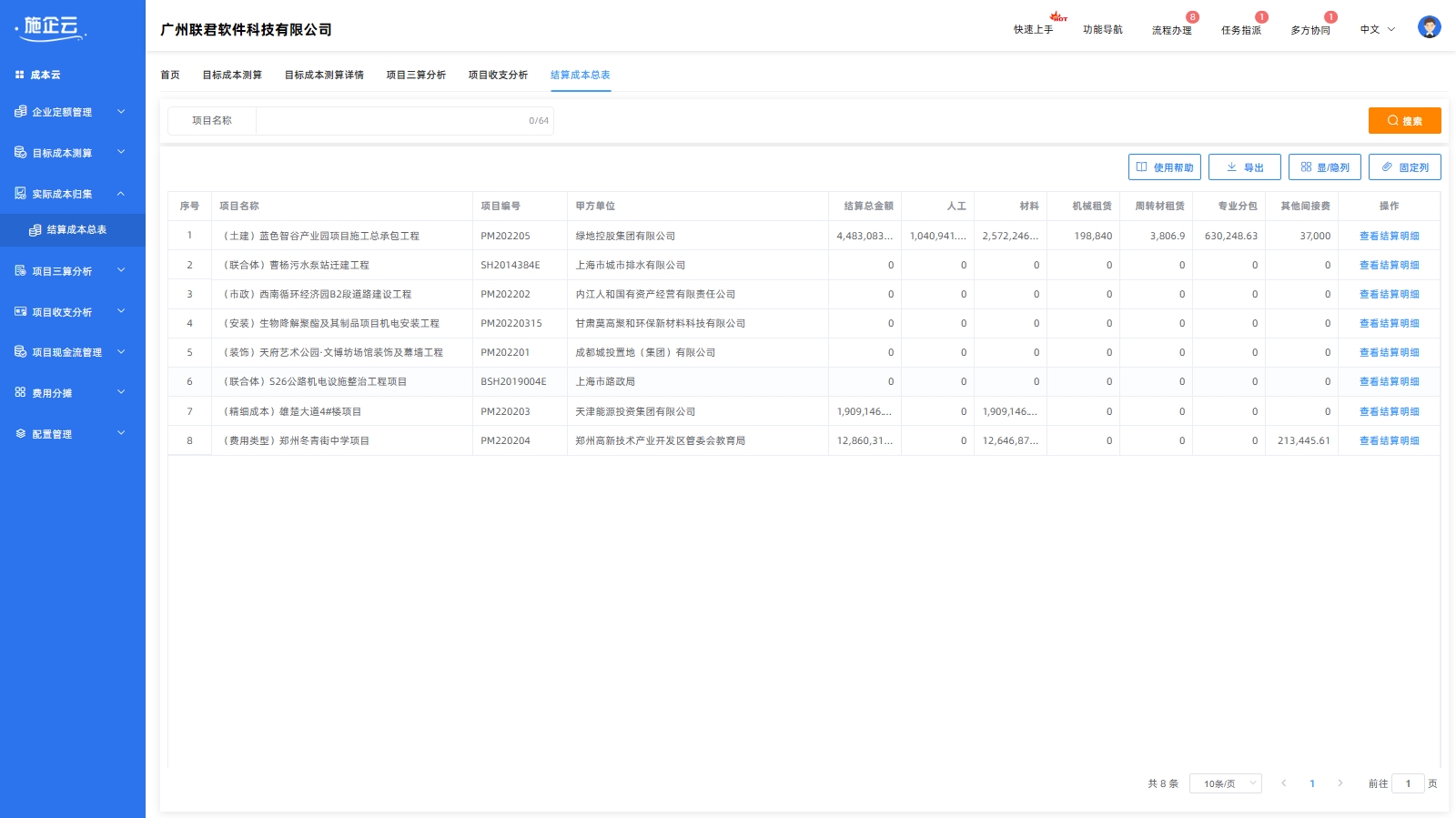Click the 配置管理 sidebar icon

[x=20, y=434]
